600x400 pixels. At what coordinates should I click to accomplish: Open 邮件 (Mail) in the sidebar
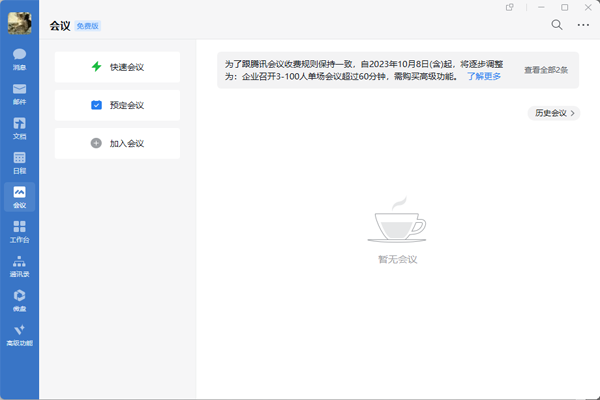(19, 92)
